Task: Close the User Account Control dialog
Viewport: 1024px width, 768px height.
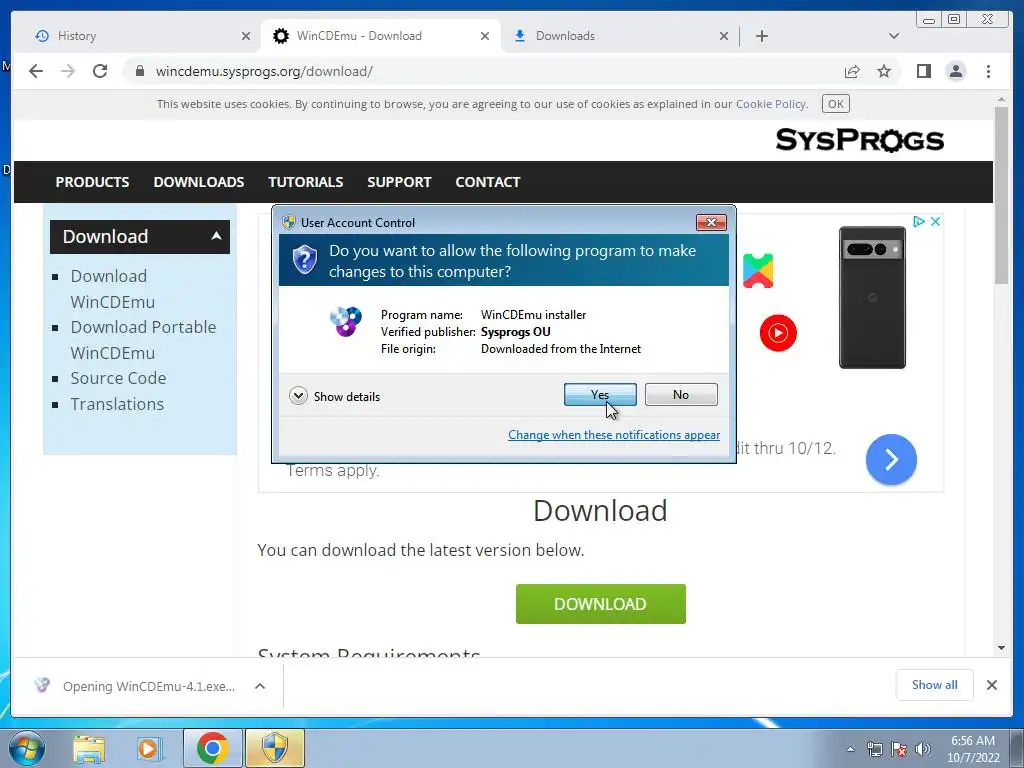Action: tap(711, 223)
